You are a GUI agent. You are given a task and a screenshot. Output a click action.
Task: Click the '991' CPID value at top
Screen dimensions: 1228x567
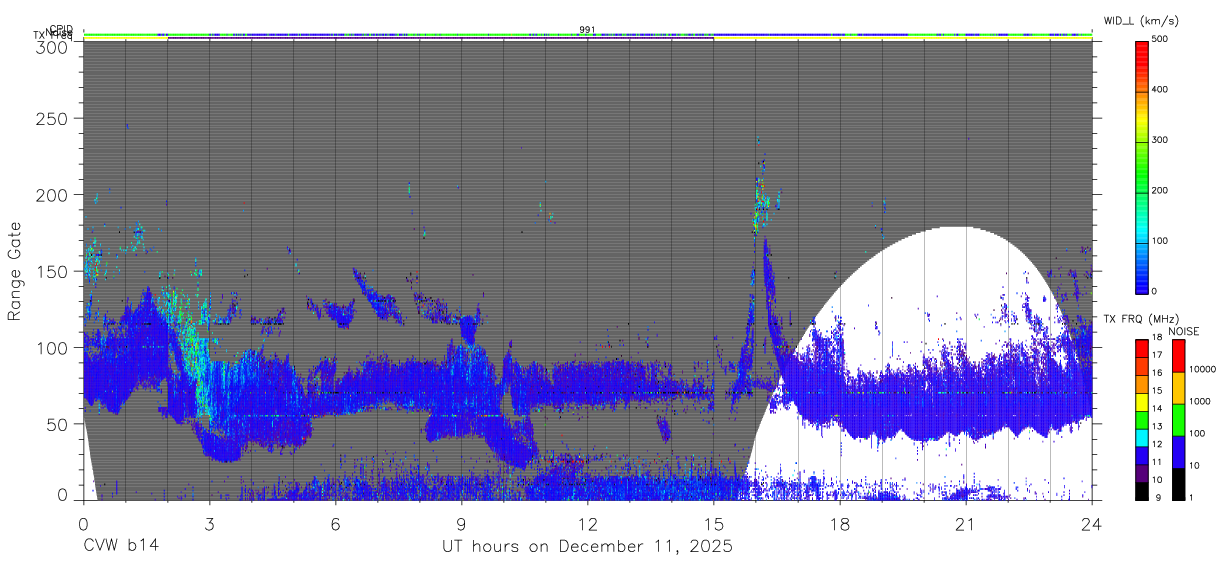tap(587, 30)
